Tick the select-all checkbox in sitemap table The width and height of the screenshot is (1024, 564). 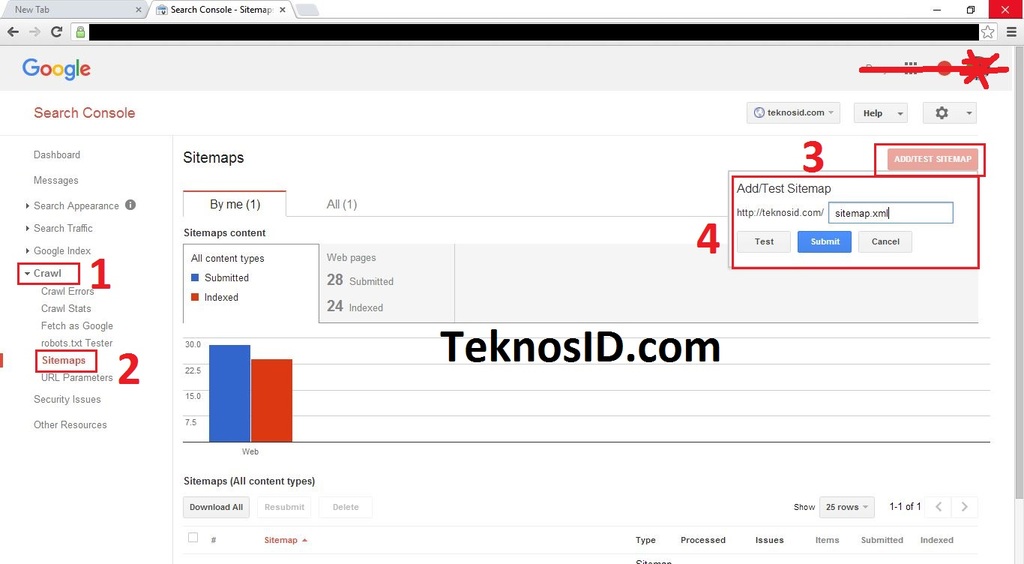(193, 537)
